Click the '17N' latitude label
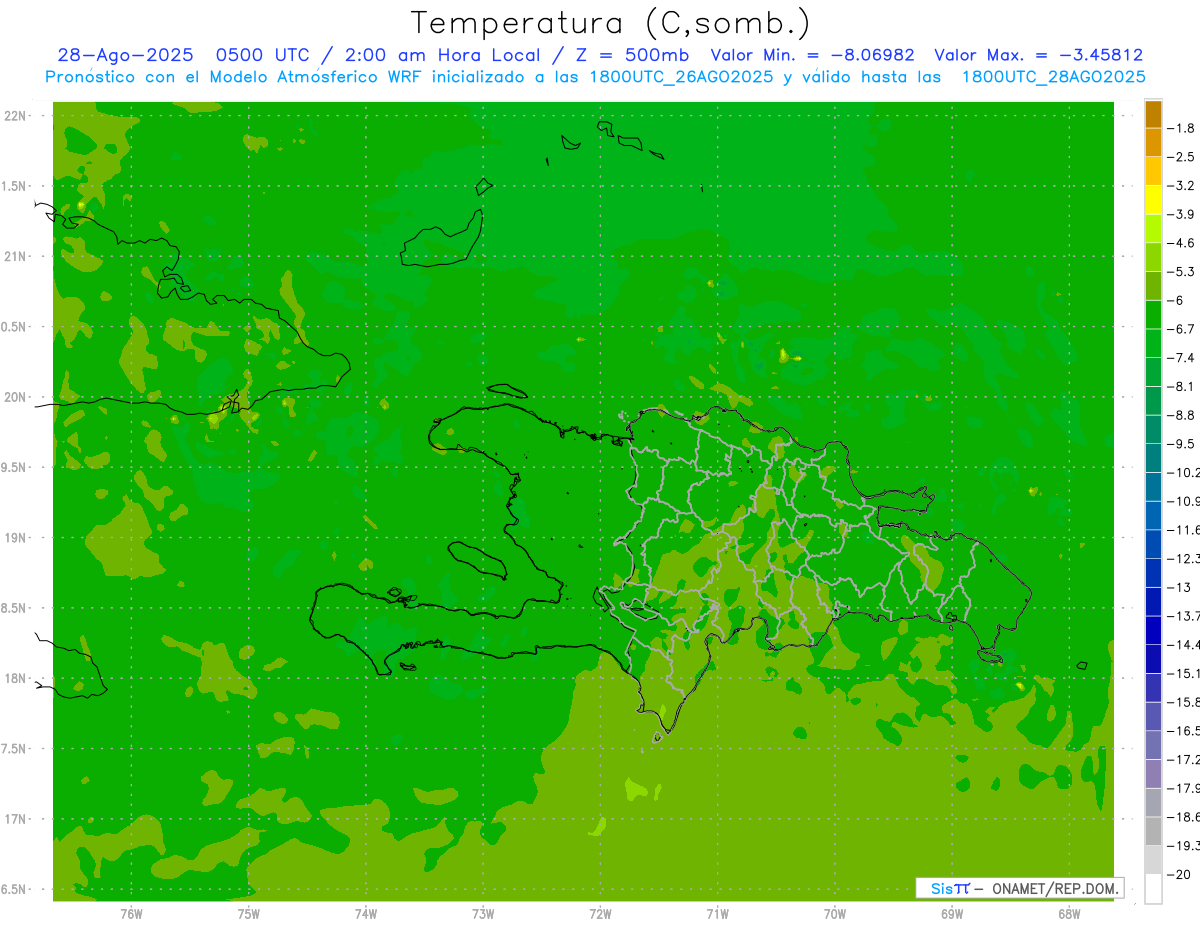This screenshot has width=1200, height=927. coord(15,819)
